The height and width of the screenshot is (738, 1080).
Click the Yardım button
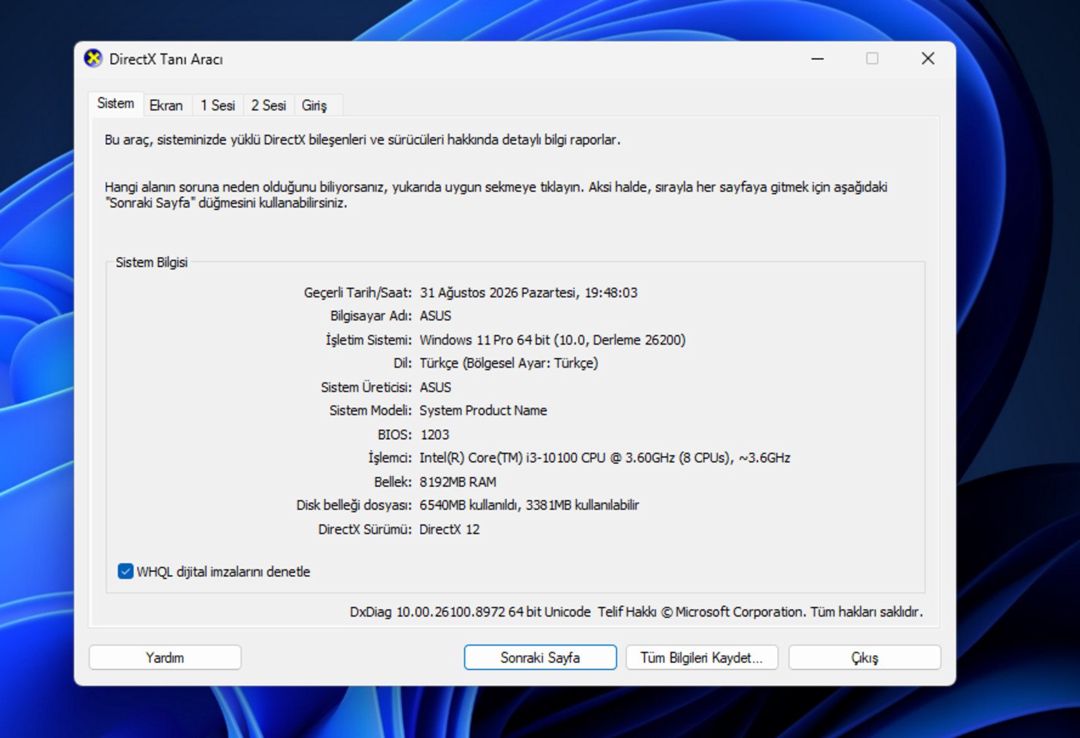(x=165, y=657)
